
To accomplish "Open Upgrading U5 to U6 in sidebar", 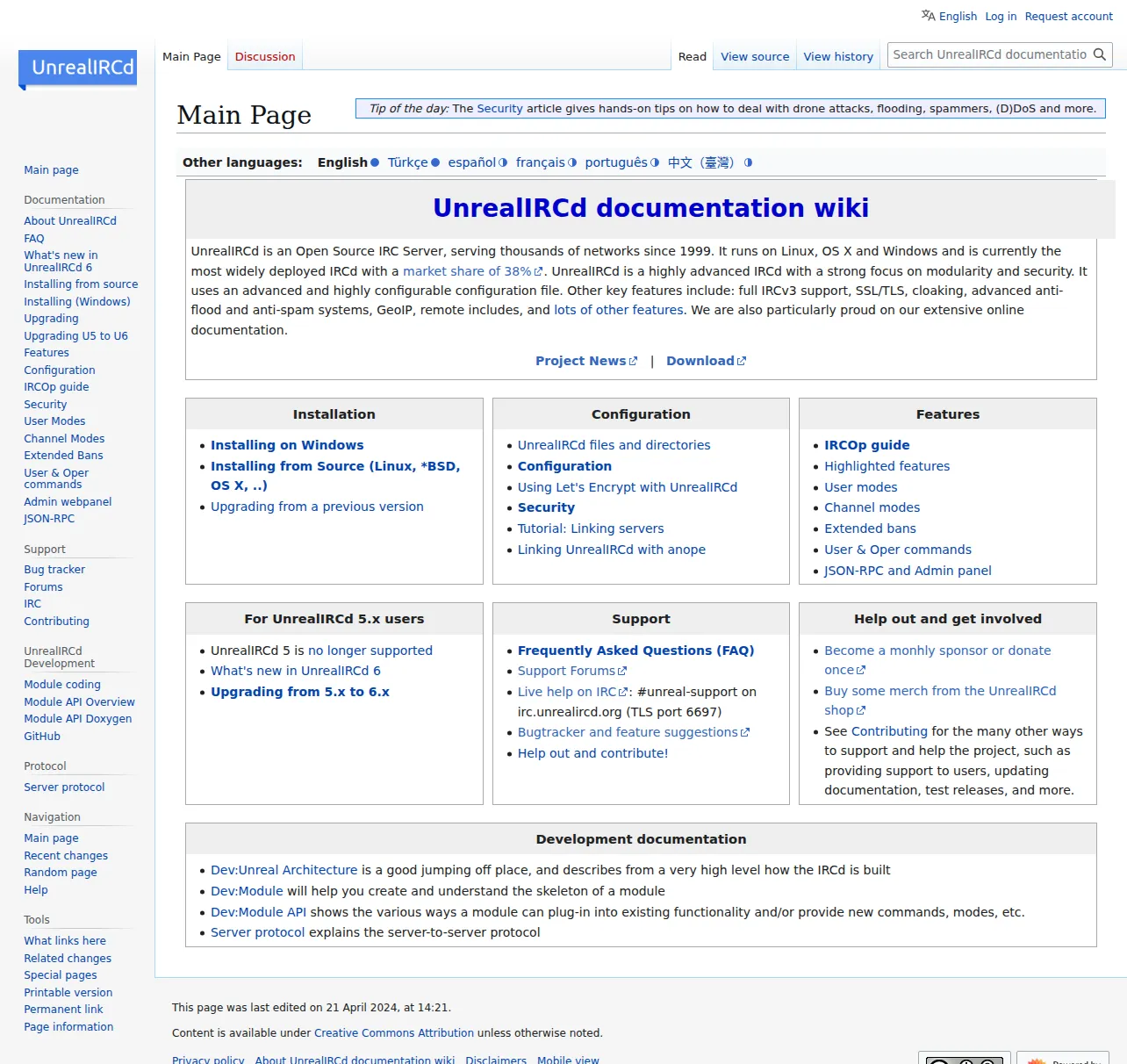I will 75,336.
